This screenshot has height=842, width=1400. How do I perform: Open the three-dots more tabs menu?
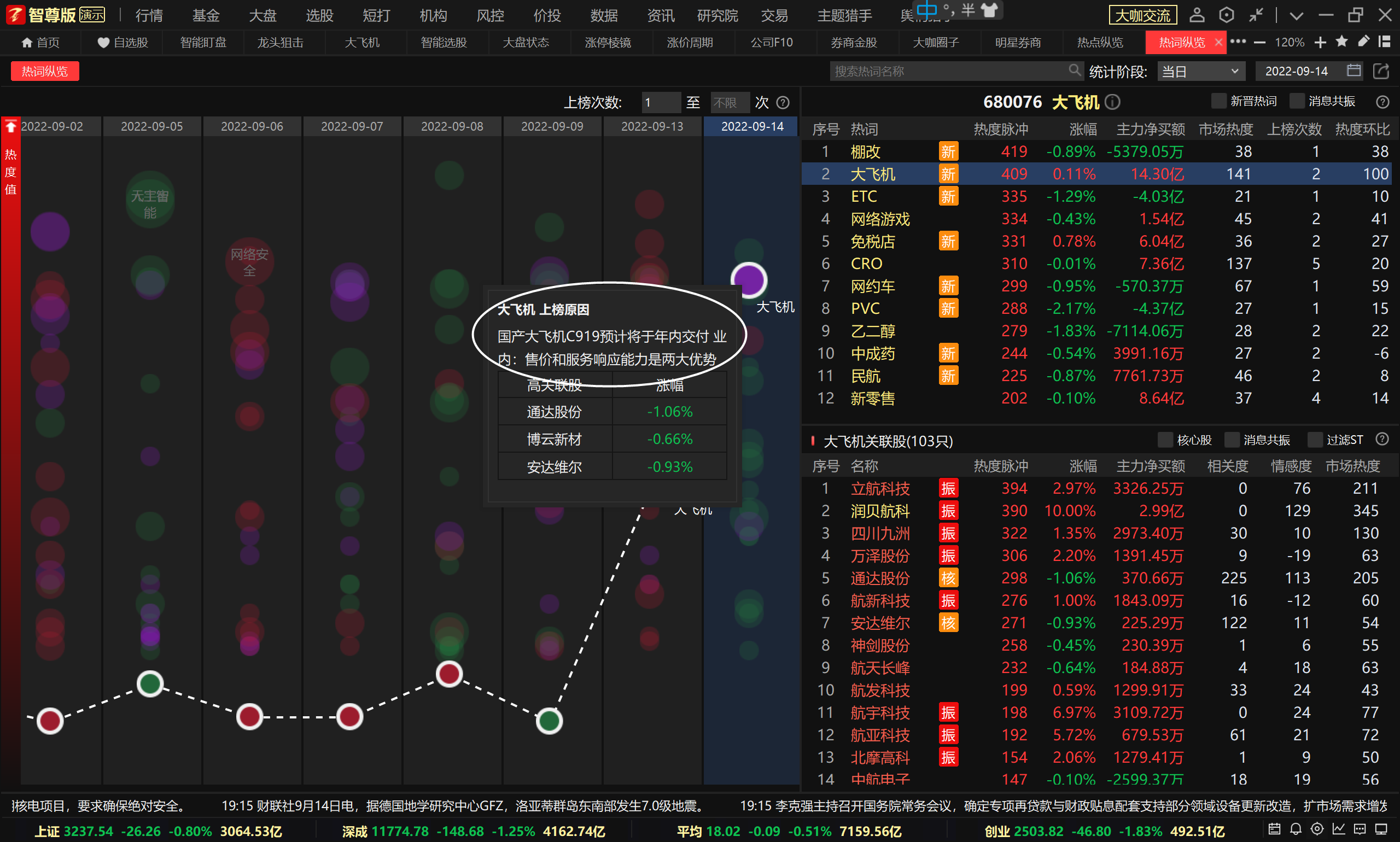pos(1238,42)
